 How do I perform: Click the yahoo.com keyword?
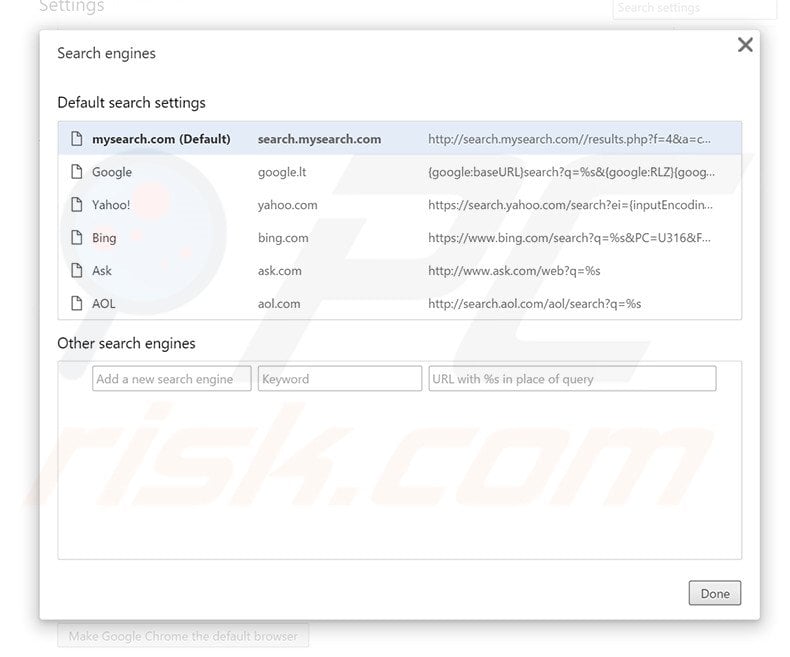[x=288, y=205]
